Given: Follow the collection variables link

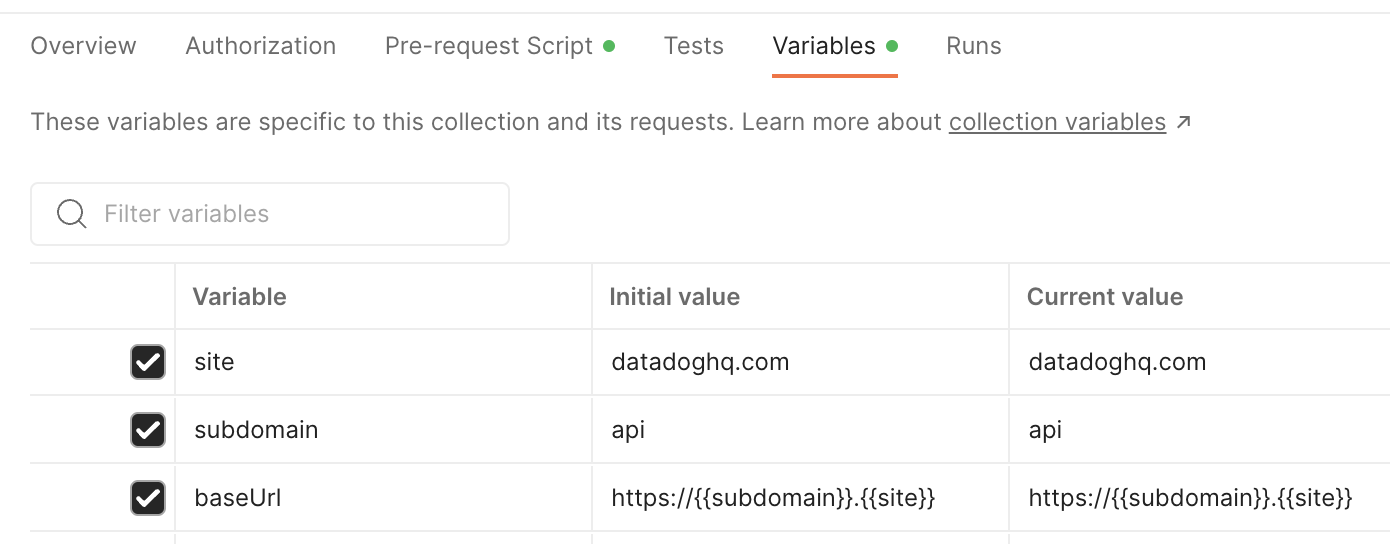Looking at the screenshot, I should (x=1057, y=122).
